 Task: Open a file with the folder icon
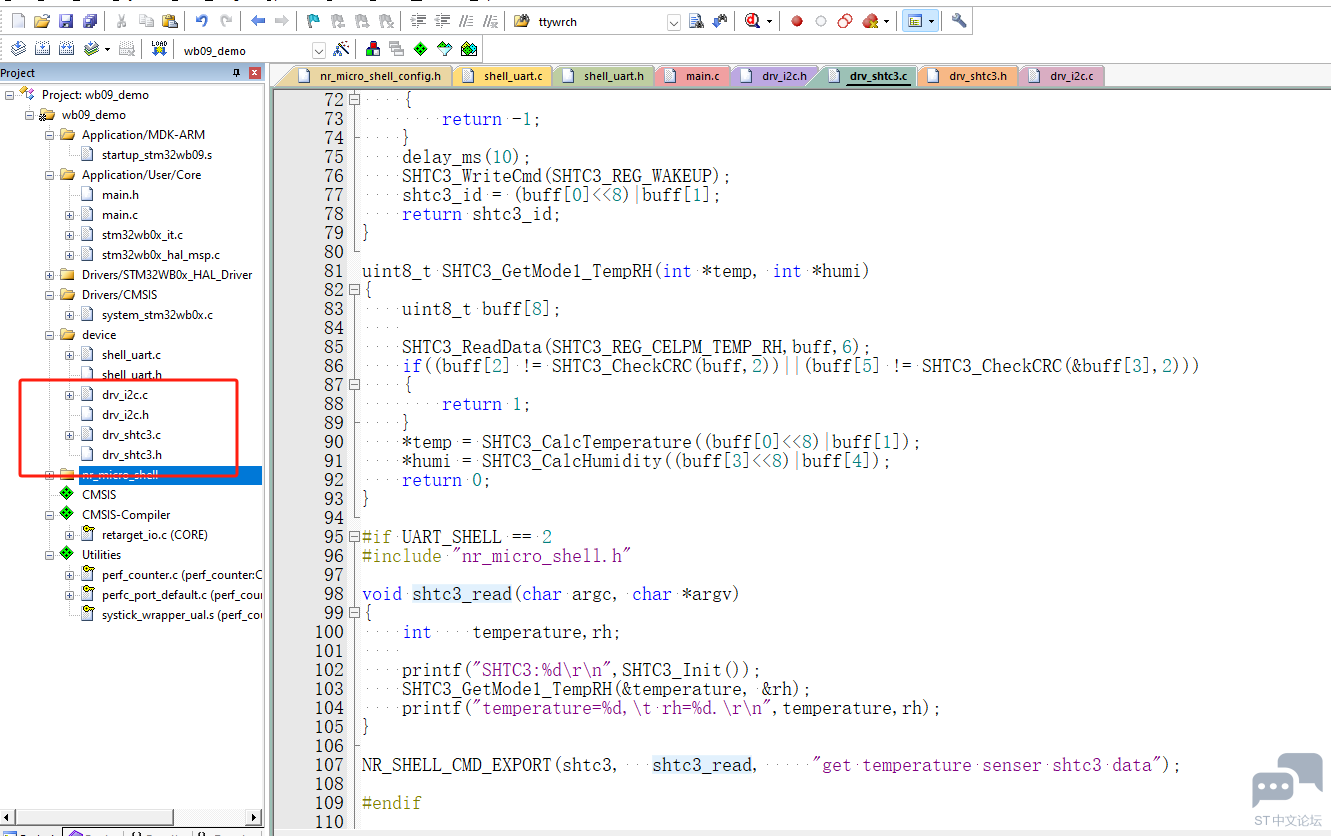point(42,21)
